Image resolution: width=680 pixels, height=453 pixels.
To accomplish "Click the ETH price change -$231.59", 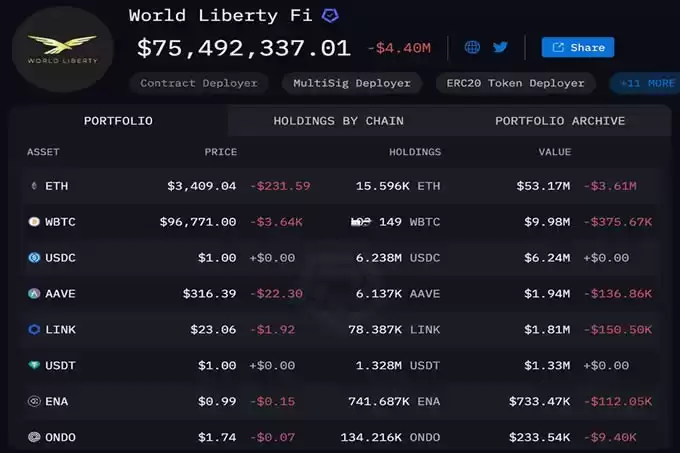I will 280,186.
